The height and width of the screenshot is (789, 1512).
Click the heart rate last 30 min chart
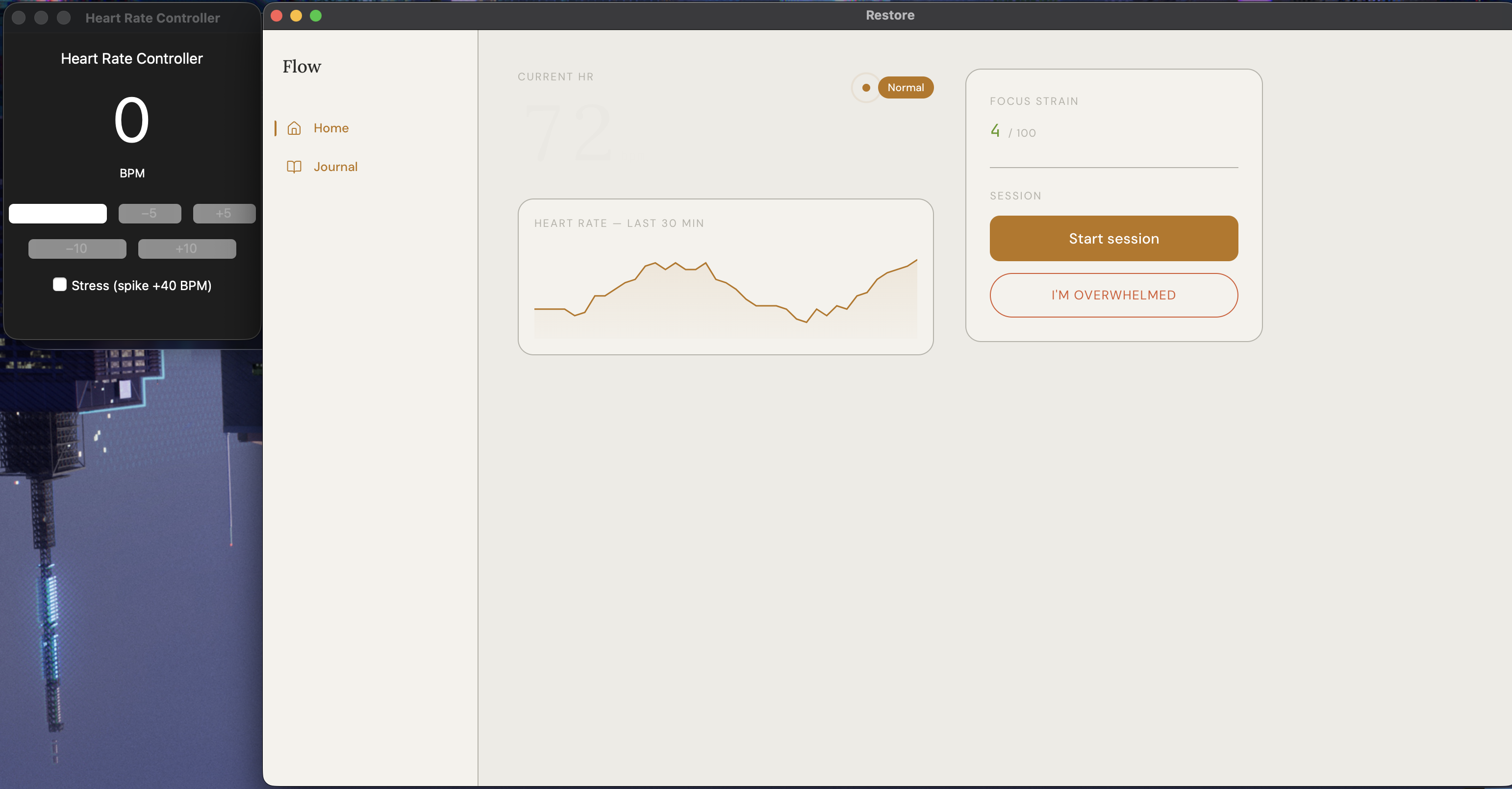[726, 288]
